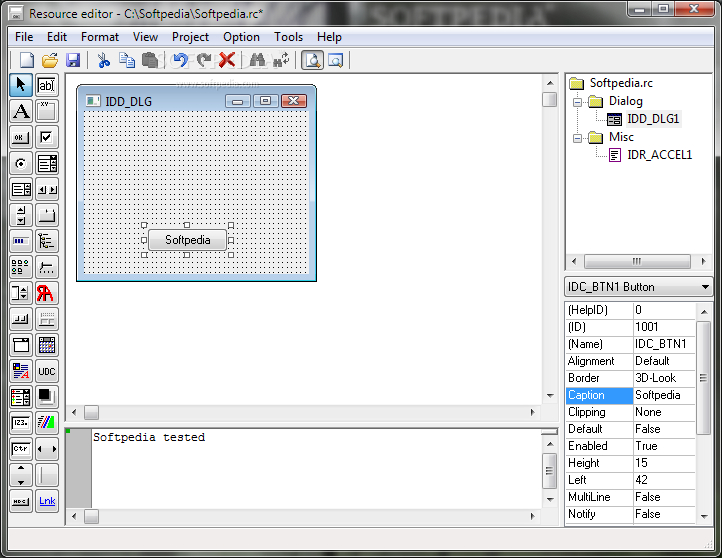Toggle the pressed preview magnifier button
Screen dimensions: 722x558
click(313, 60)
